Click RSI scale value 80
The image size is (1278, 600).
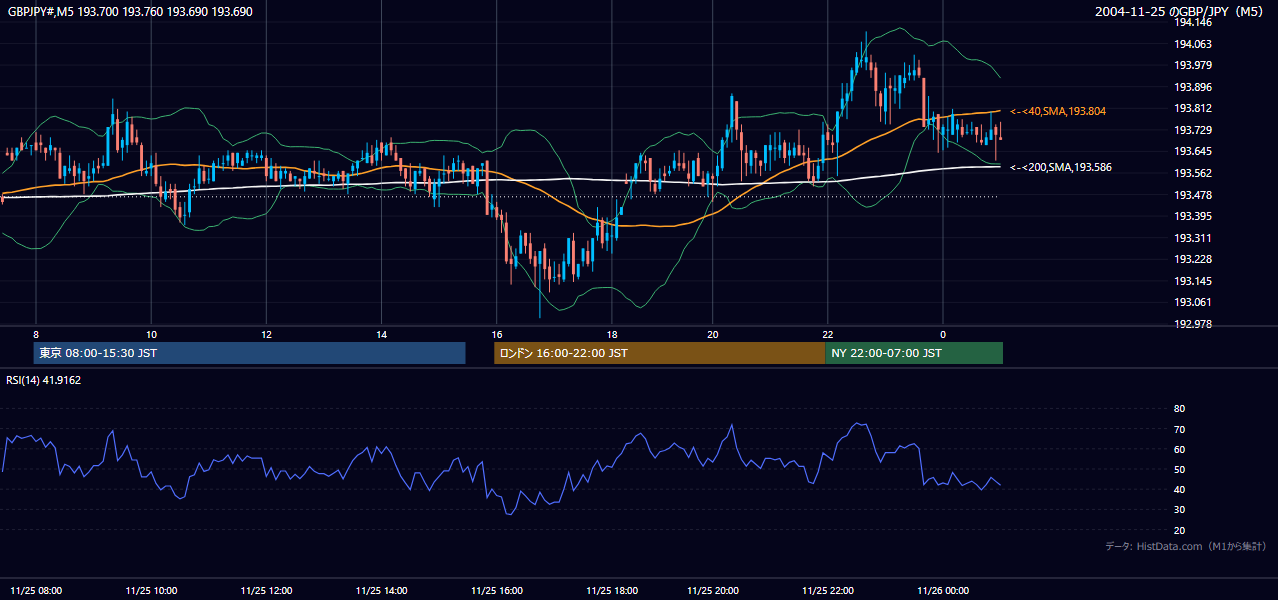[x=1179, y=409]
